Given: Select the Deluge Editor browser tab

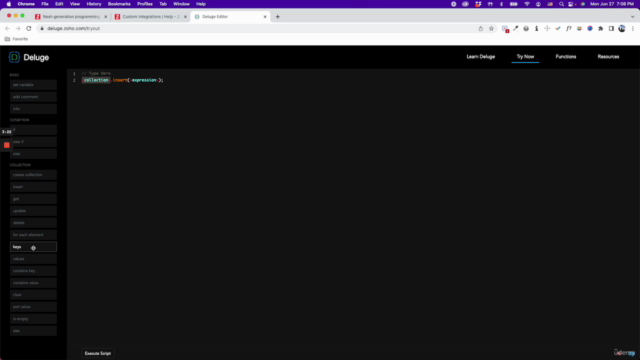Looking at the screenshot, I should 231,17.
